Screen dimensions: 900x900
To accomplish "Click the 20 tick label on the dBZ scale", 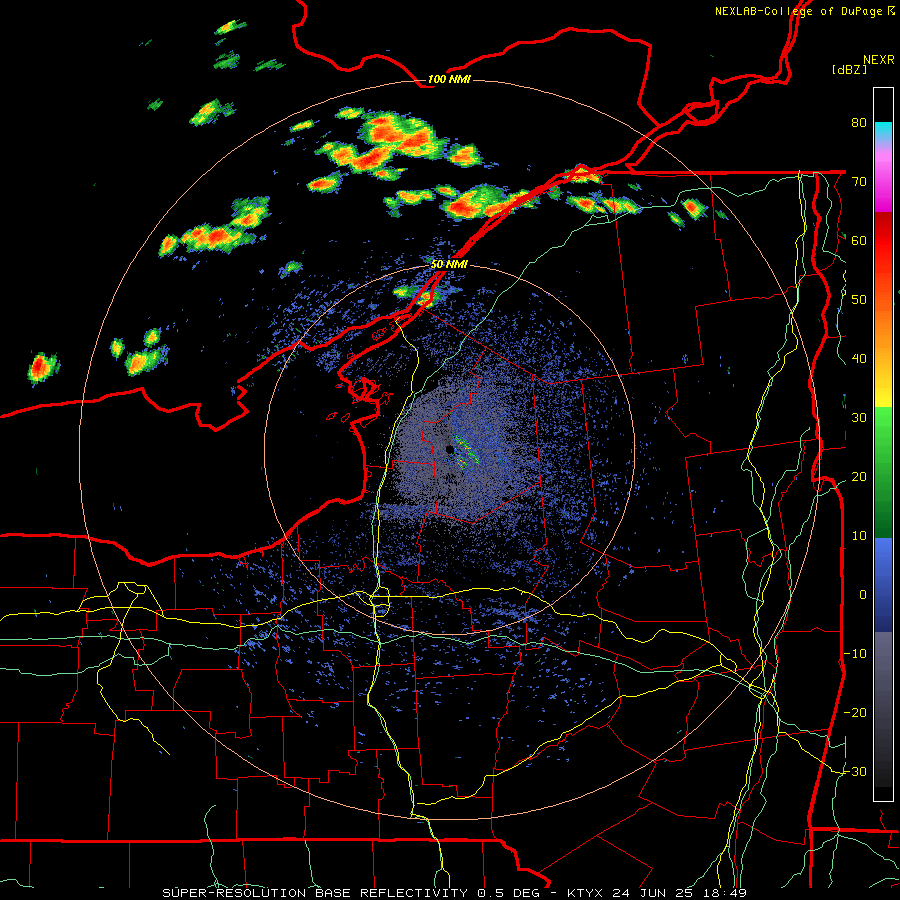I will click(859, 476).
